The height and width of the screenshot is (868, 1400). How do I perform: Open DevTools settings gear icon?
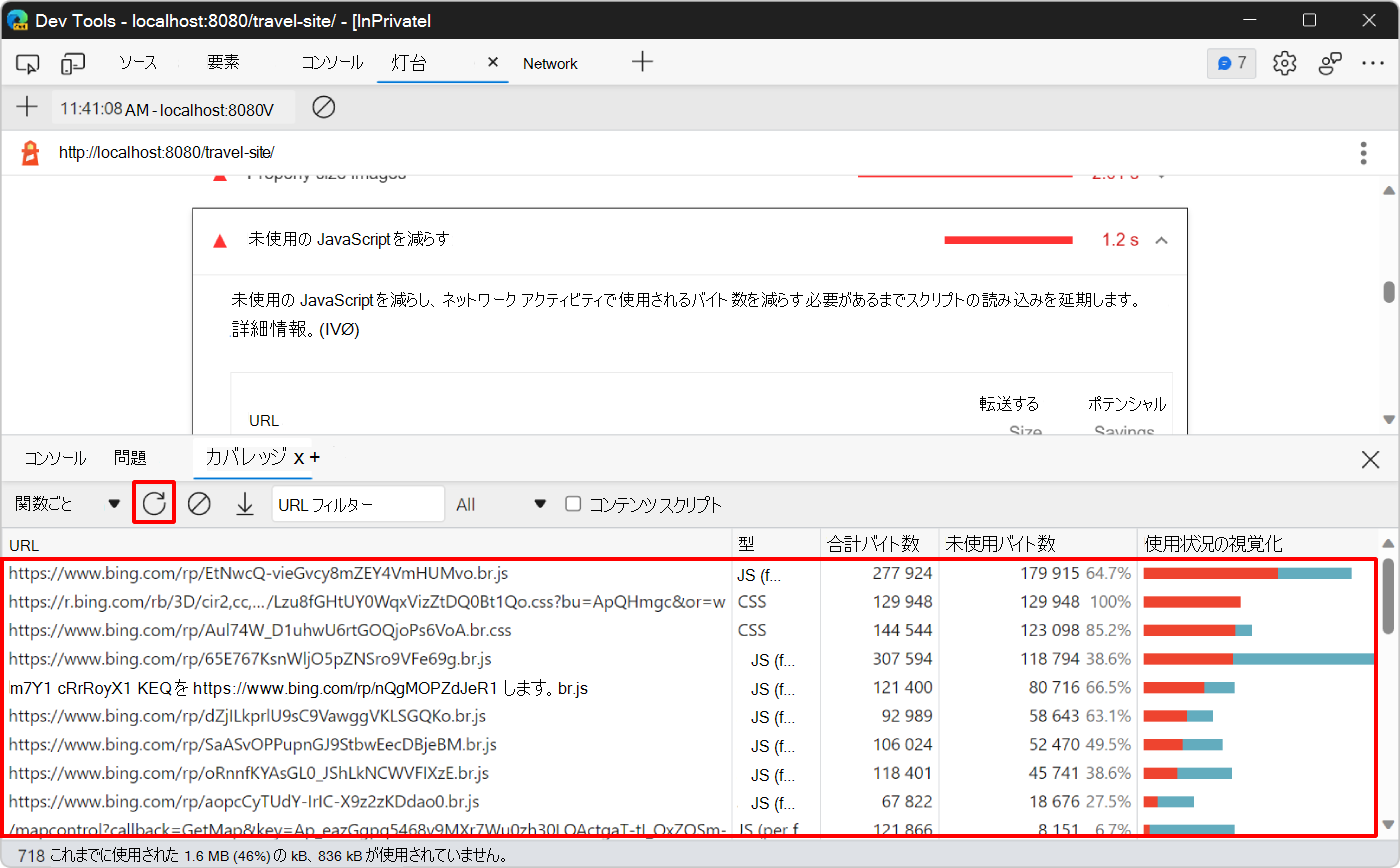pos(1284,62)
